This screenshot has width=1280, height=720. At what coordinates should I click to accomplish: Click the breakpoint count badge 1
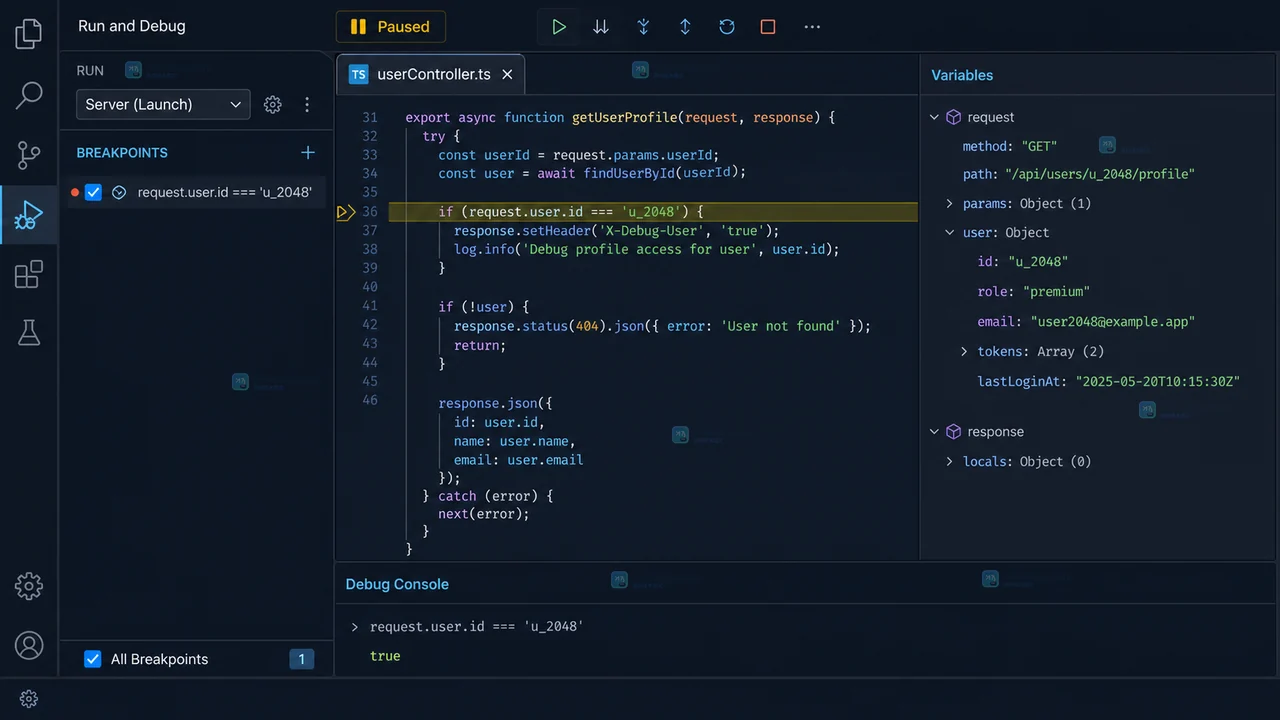301,659
